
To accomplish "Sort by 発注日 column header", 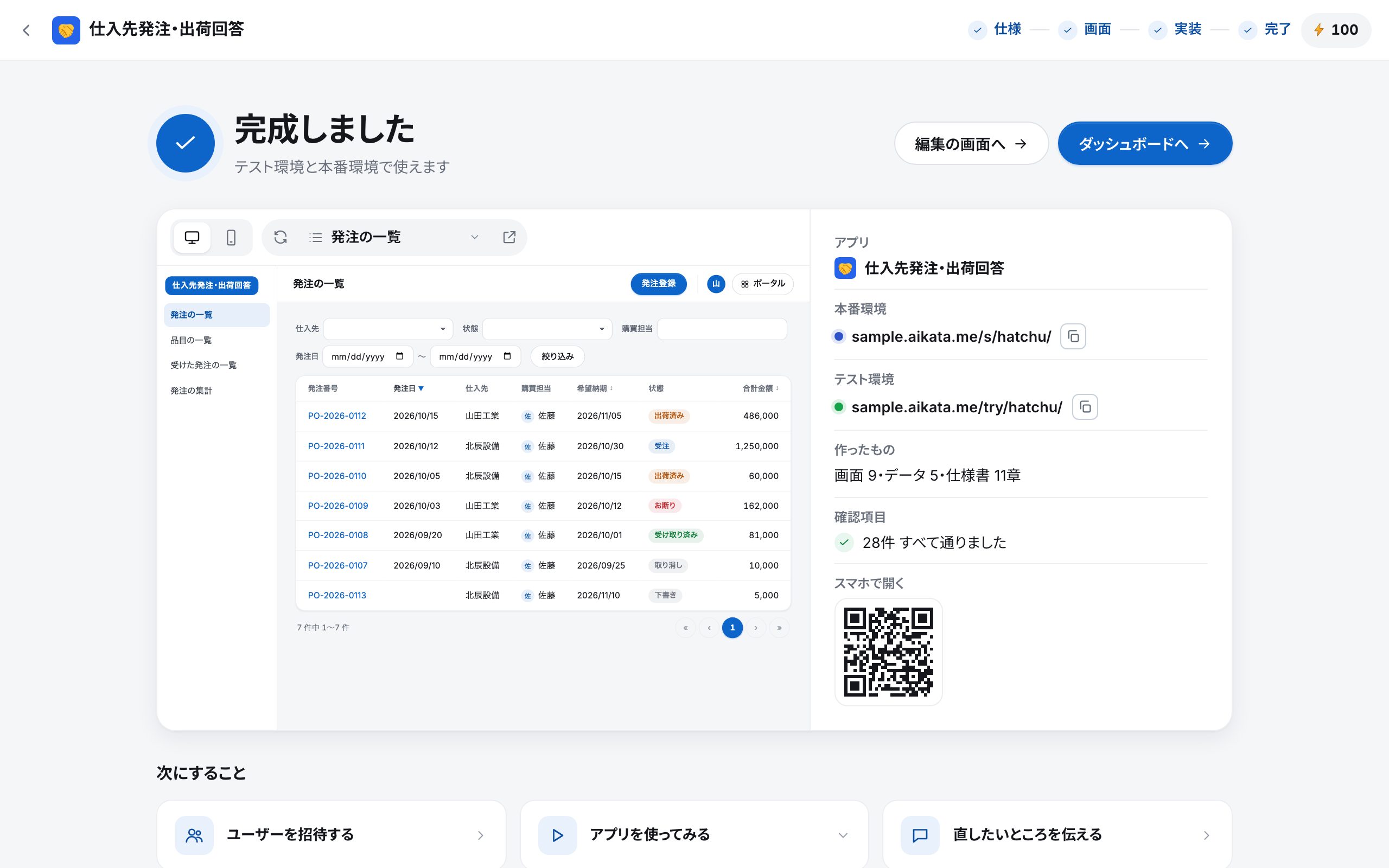I will tap(409, 388).
